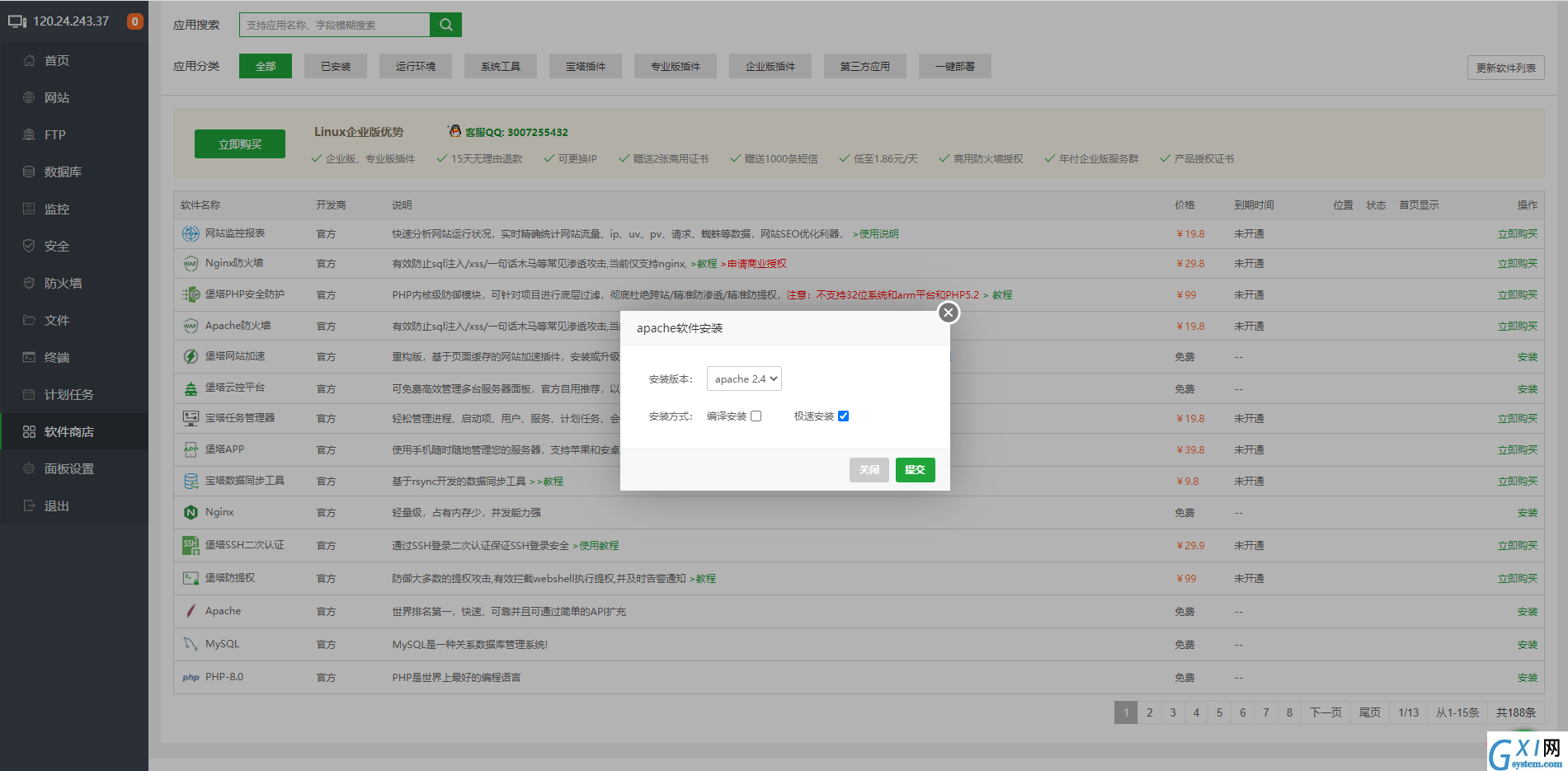This screenshot has width=1568, height=771.
Task: Click the search magnifier icon button
Action: click(445, 25)
